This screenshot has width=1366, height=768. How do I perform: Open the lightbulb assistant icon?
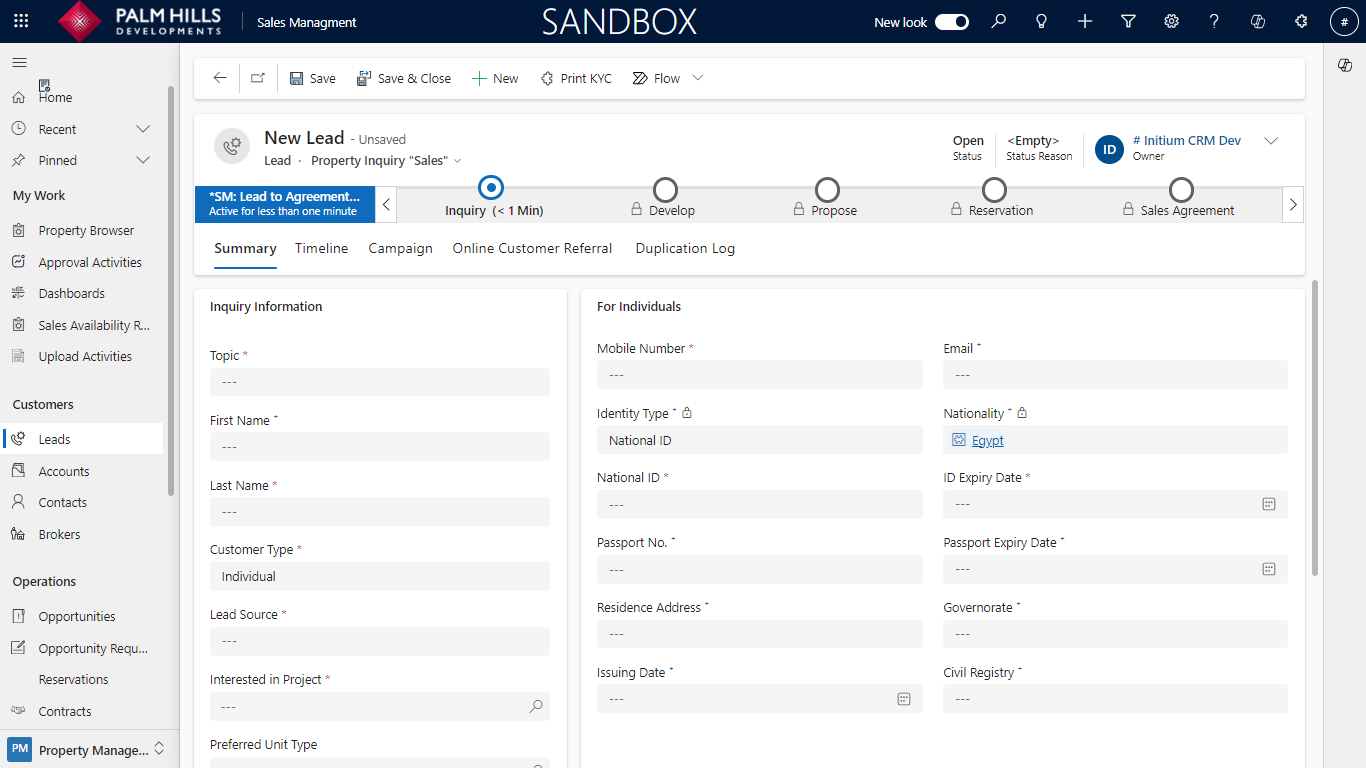(x=1041, y=21)
